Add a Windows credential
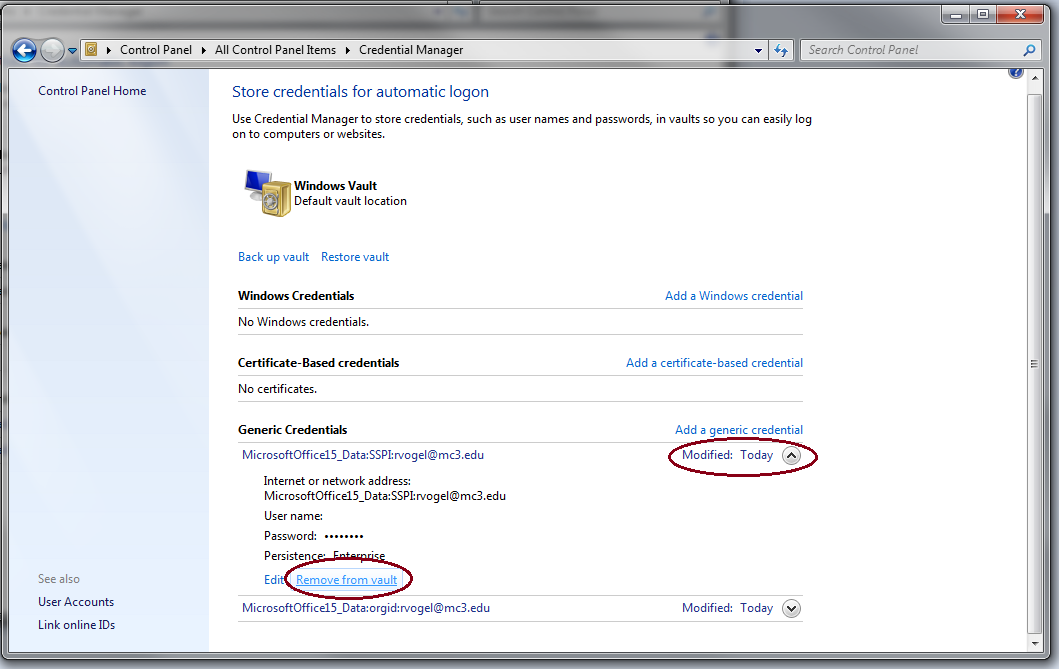The image size is (1059, 669). click(733, 296)
